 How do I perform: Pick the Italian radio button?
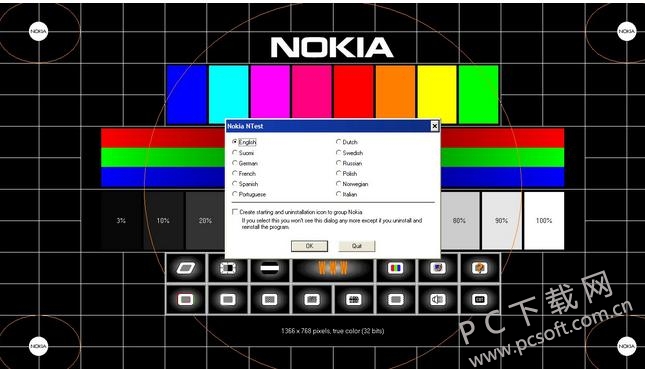pyautogui.click(x=339, y=194)
